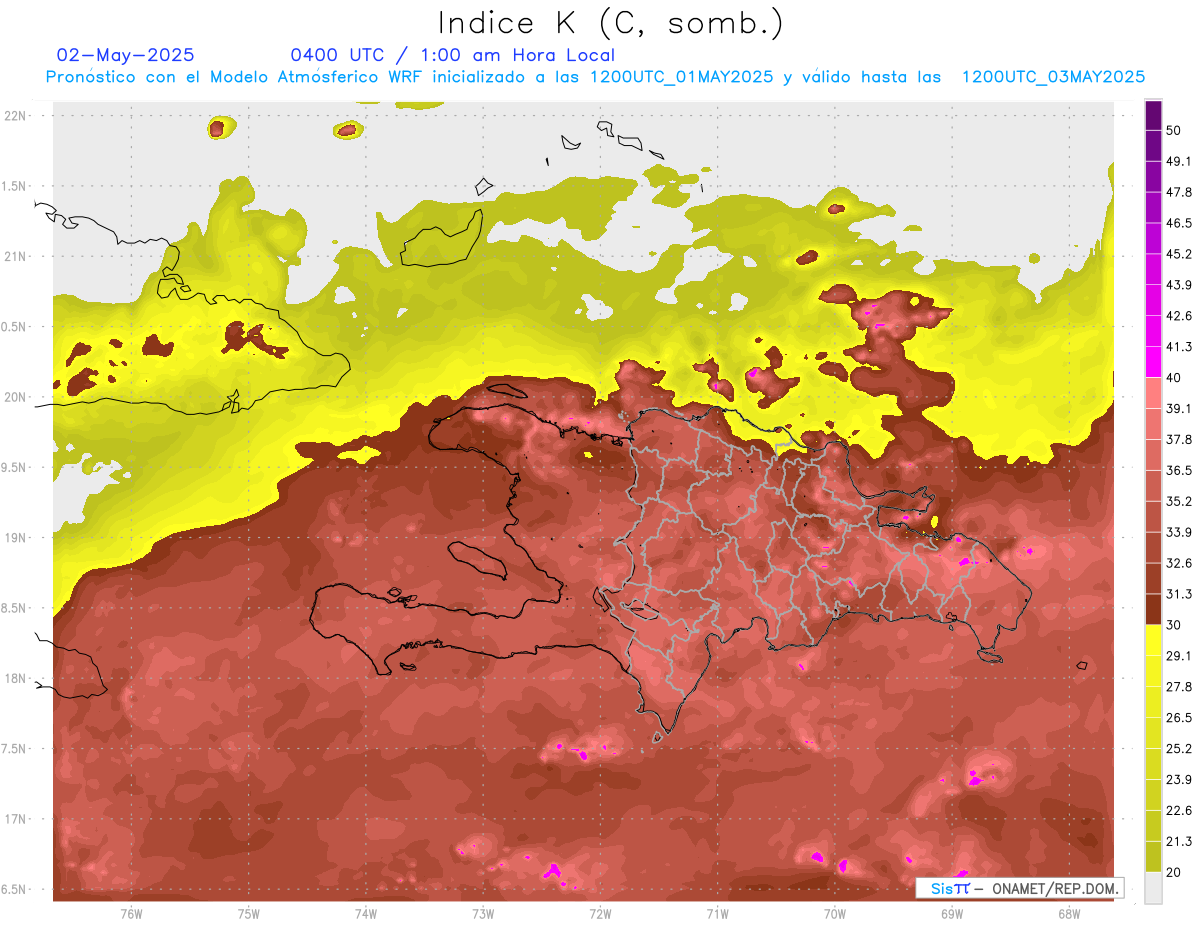The width and height of the screenshot is (1200, 927).
Task: Pick the light gray colorbar swatch below 20
Action: (1153, 888)
